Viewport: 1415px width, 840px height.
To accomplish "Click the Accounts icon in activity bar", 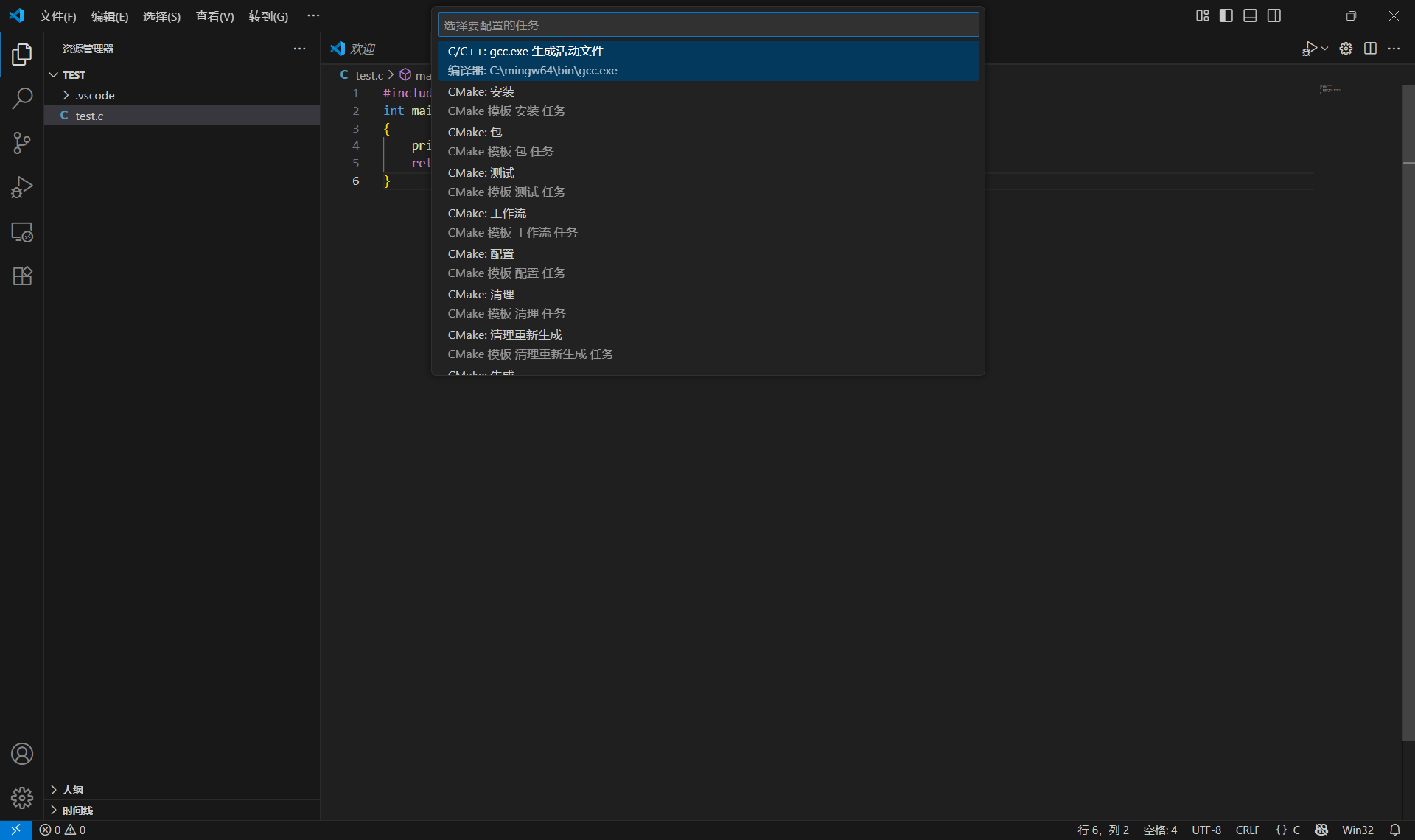I will click(22, 754).
